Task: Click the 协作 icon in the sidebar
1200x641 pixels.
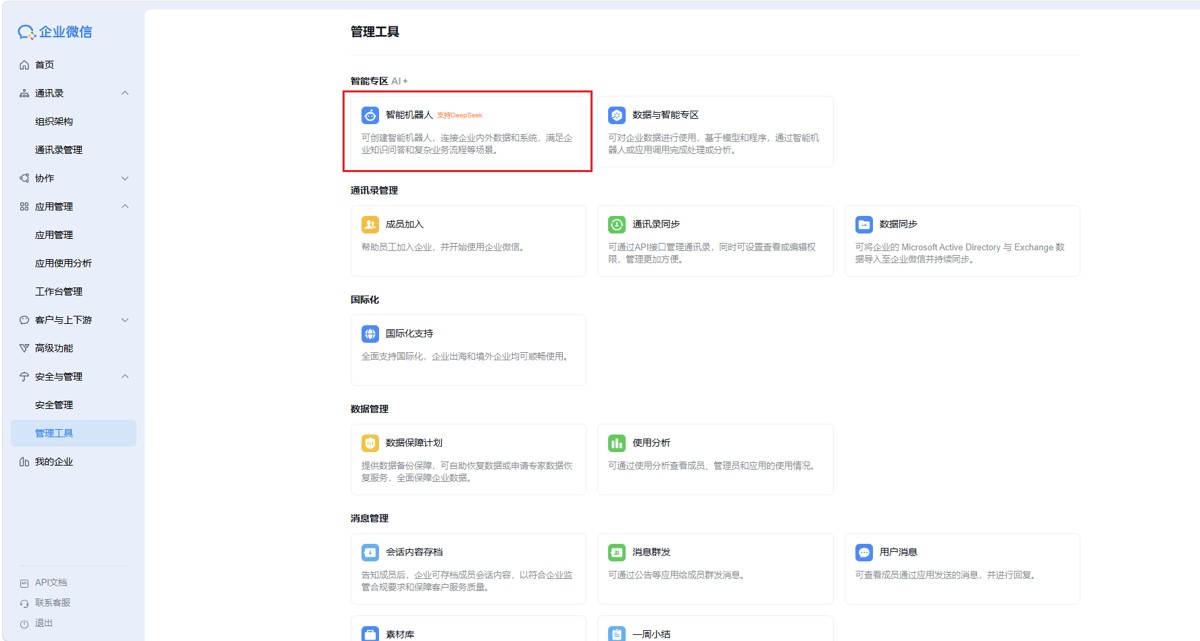Action: (x=24, y=178)
